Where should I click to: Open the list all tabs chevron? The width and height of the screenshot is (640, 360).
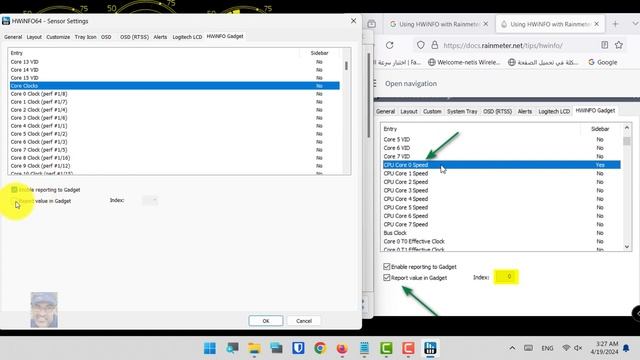click(x=635, y=24)
